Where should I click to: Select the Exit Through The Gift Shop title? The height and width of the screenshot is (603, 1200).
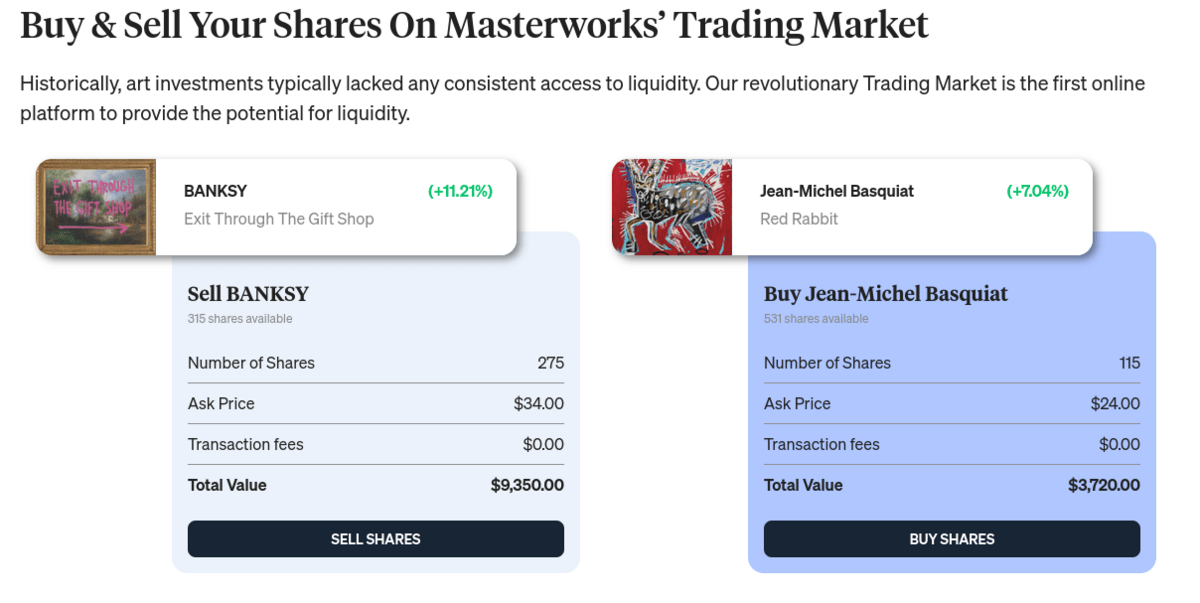click(279, 219)
